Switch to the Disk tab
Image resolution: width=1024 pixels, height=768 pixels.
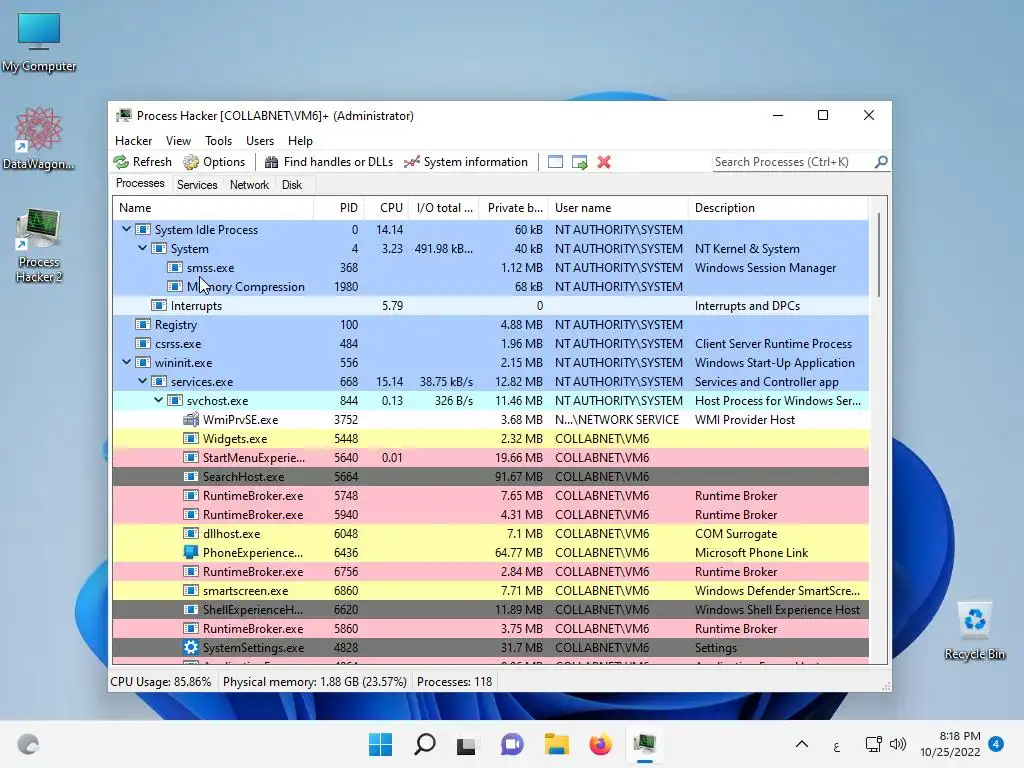(292, 185)
